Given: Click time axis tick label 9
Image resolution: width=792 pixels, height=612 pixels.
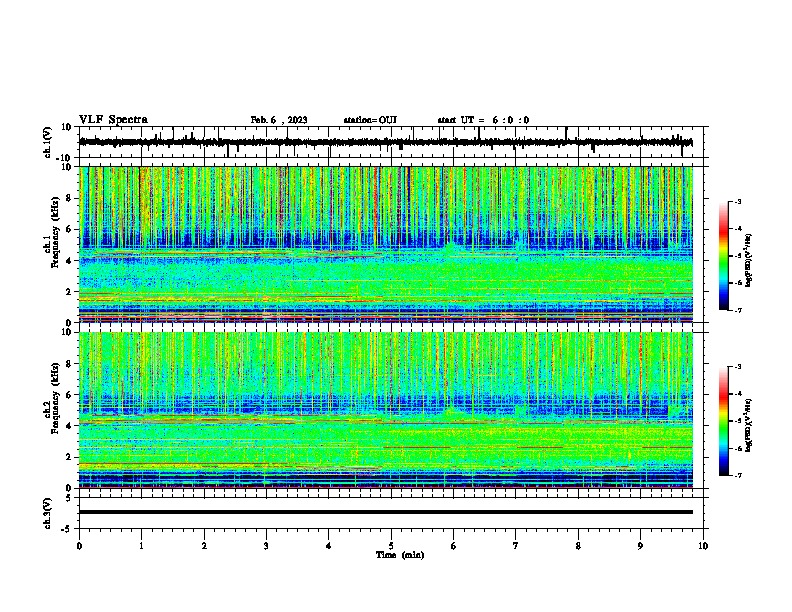Looking at the screenshot, I should [640, 546].
